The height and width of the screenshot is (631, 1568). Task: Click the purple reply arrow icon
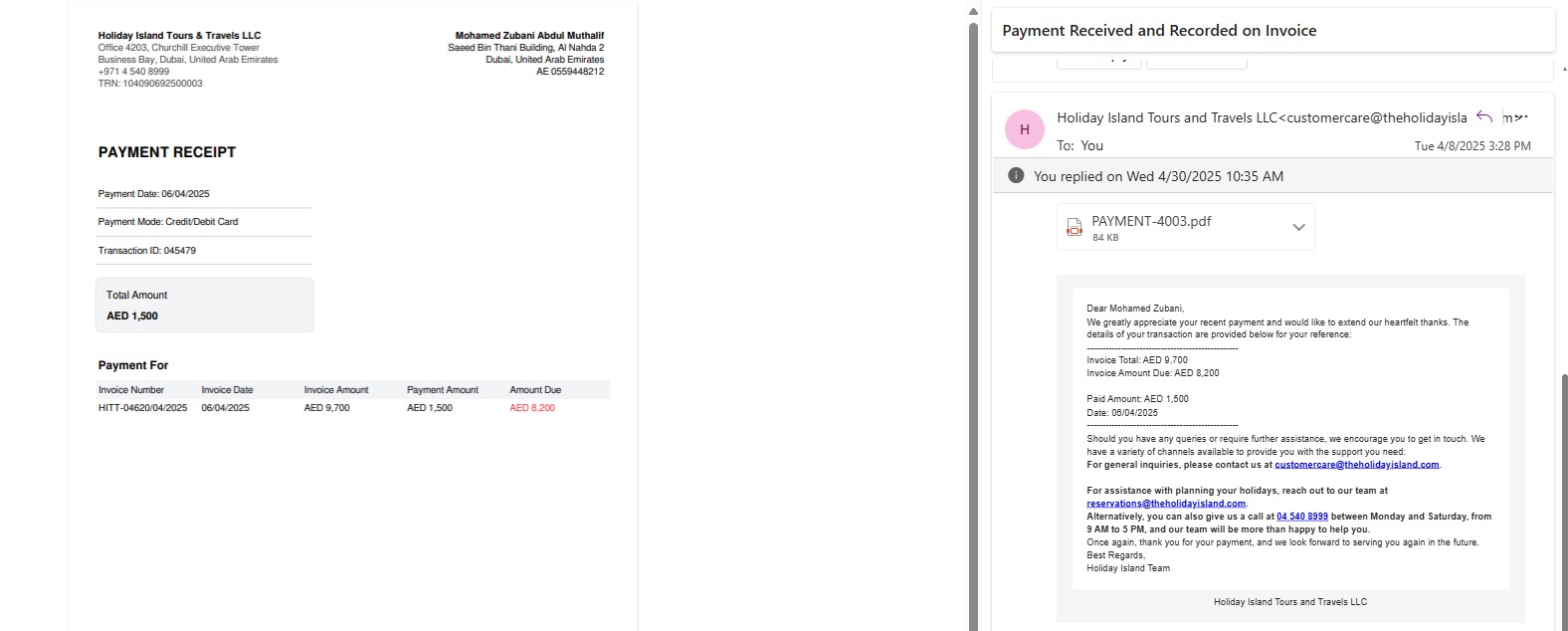(1483, 116)
